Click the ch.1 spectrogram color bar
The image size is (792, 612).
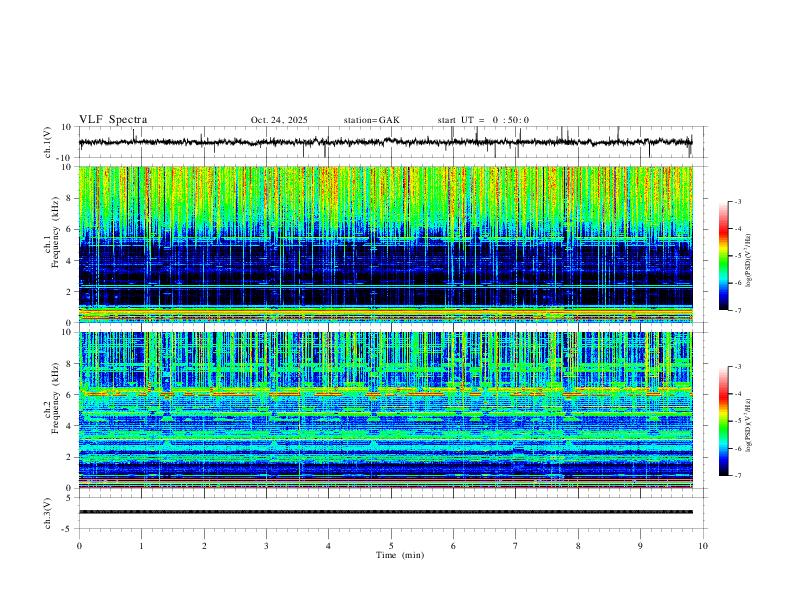(723, 256)
